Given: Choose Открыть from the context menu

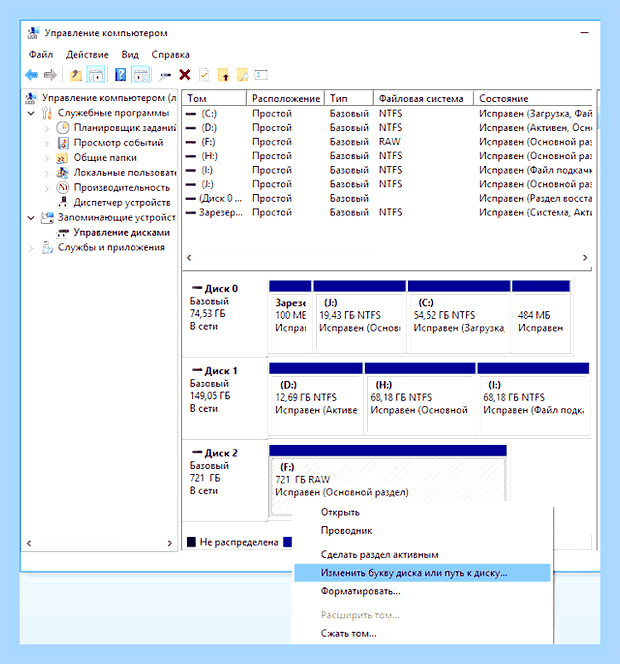Looking at the screenshot, I should [x=422, y=512].
